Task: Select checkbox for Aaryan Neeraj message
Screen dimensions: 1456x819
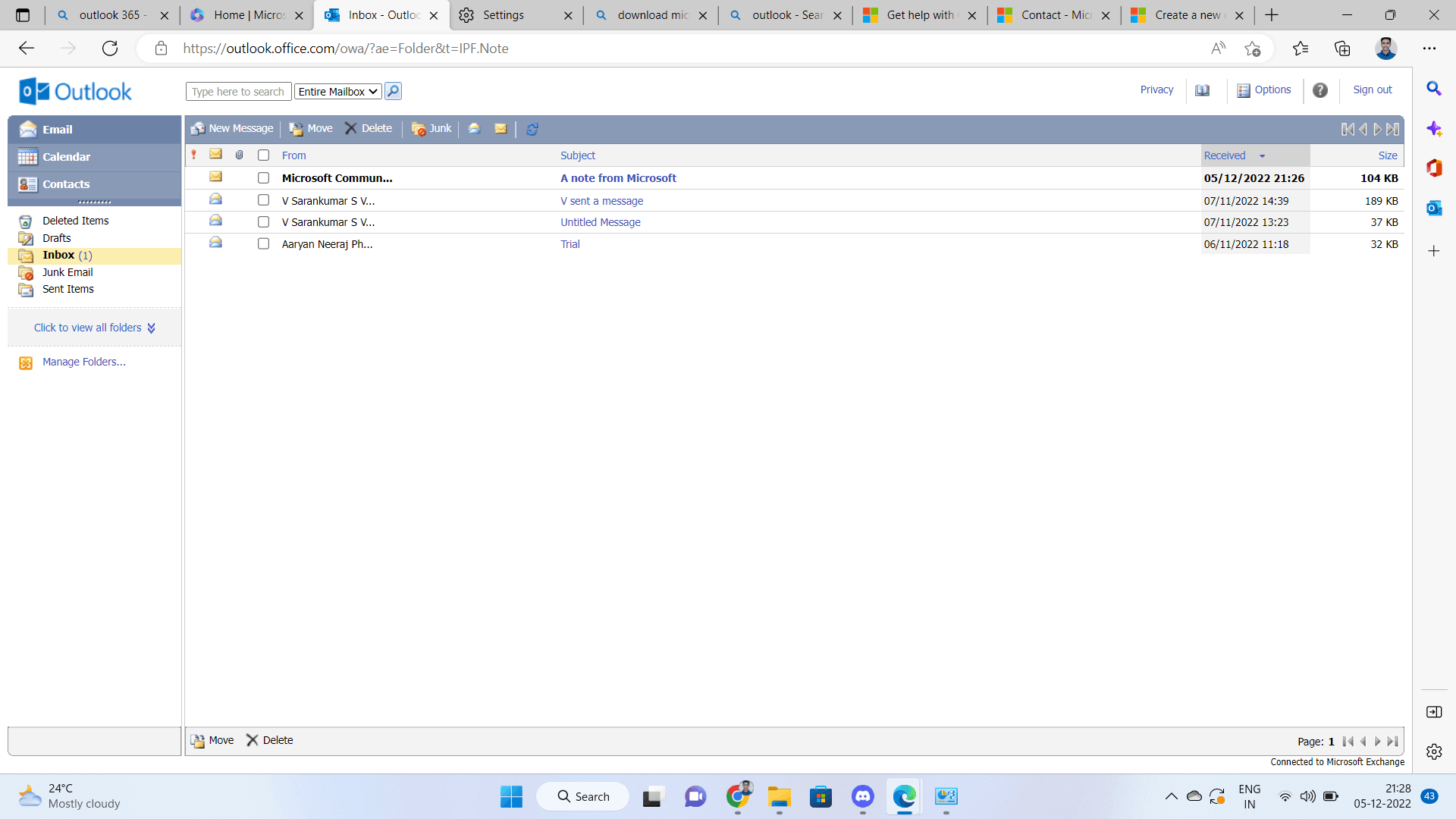Action: tap(263, 244)
